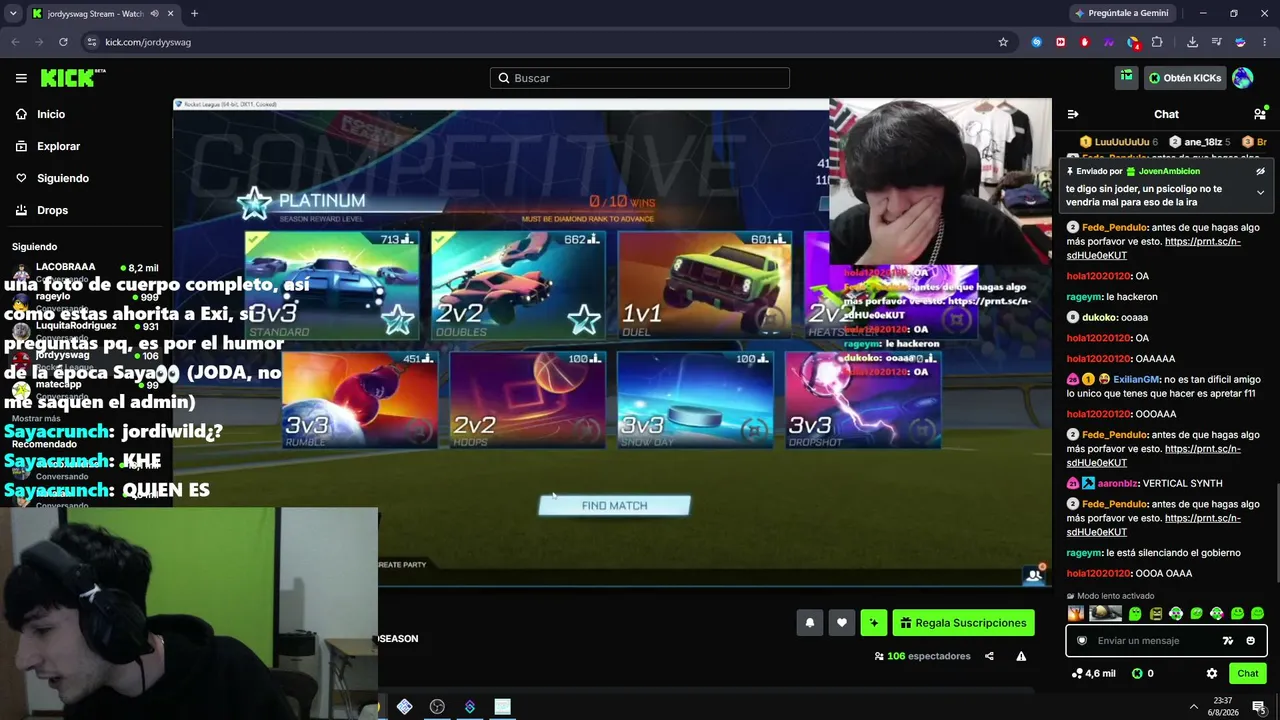Open the media controls icon
Viewport: 1280px width, 720px height.
(x=1216, y=42)
